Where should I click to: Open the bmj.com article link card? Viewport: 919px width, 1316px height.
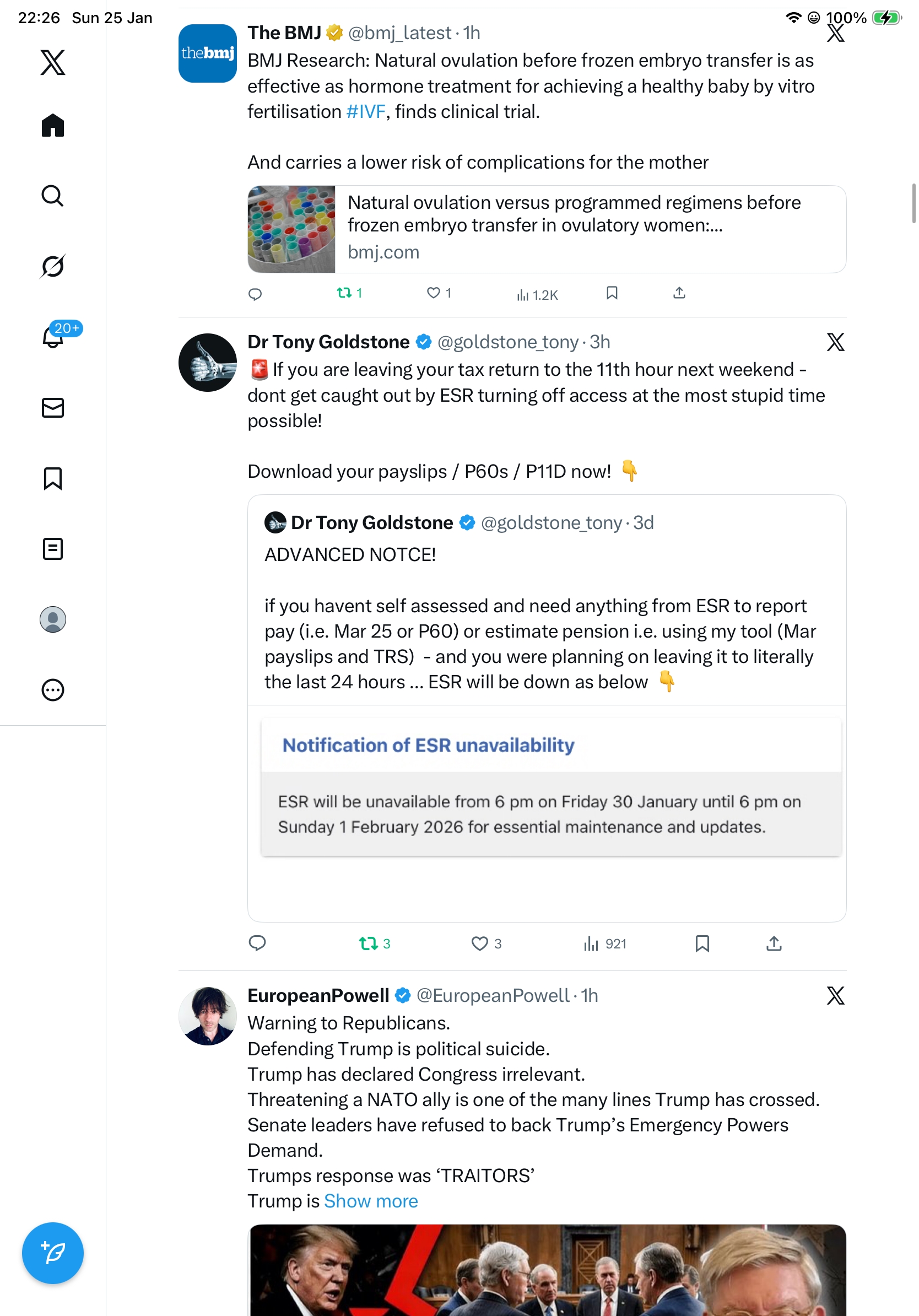547,229
